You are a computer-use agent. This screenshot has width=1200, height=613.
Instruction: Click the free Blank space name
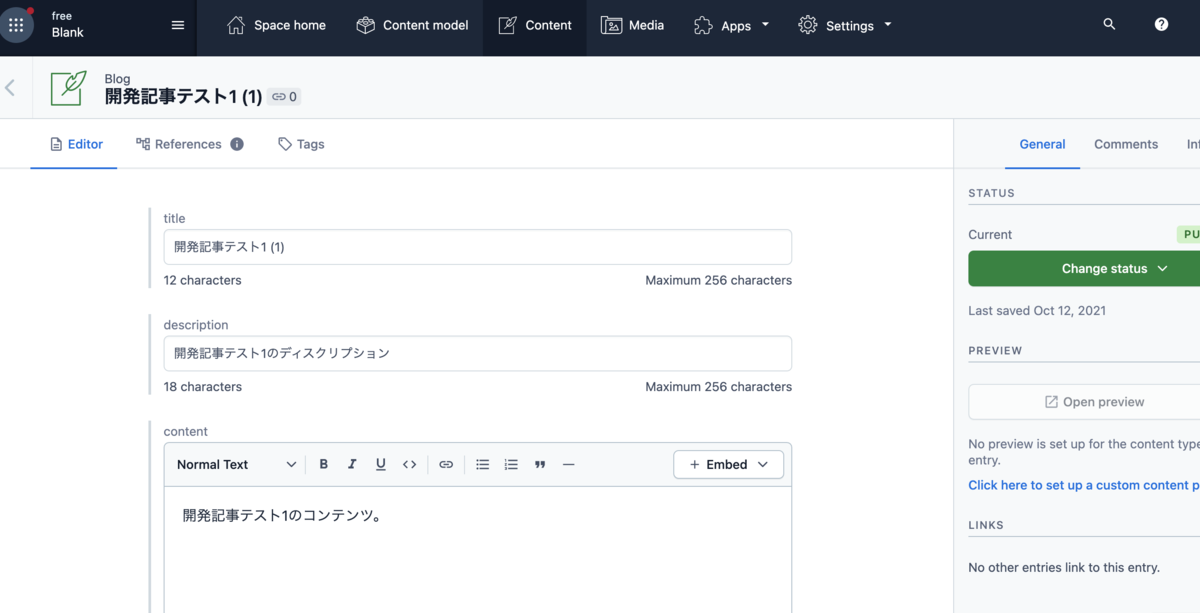tap(68, 25)
